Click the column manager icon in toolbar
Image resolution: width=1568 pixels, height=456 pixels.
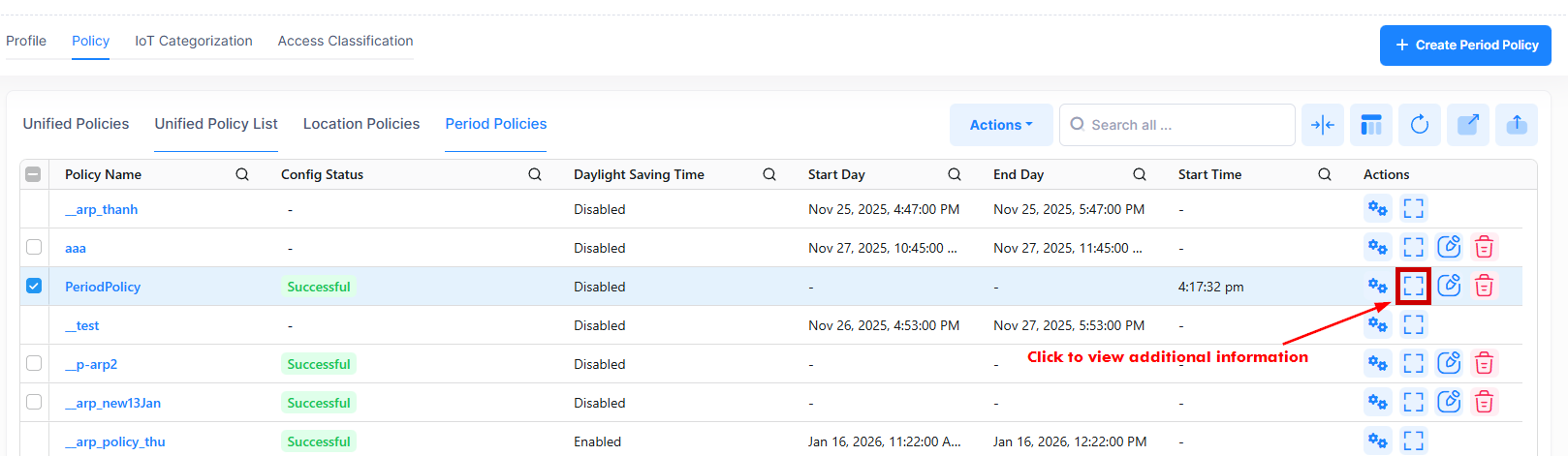pos(1370,125)
